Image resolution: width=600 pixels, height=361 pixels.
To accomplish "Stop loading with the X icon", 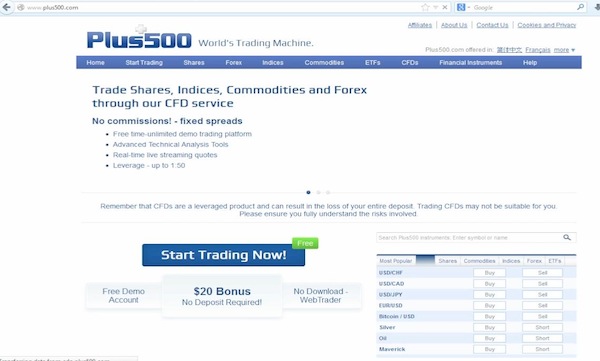I will (445, 7).
